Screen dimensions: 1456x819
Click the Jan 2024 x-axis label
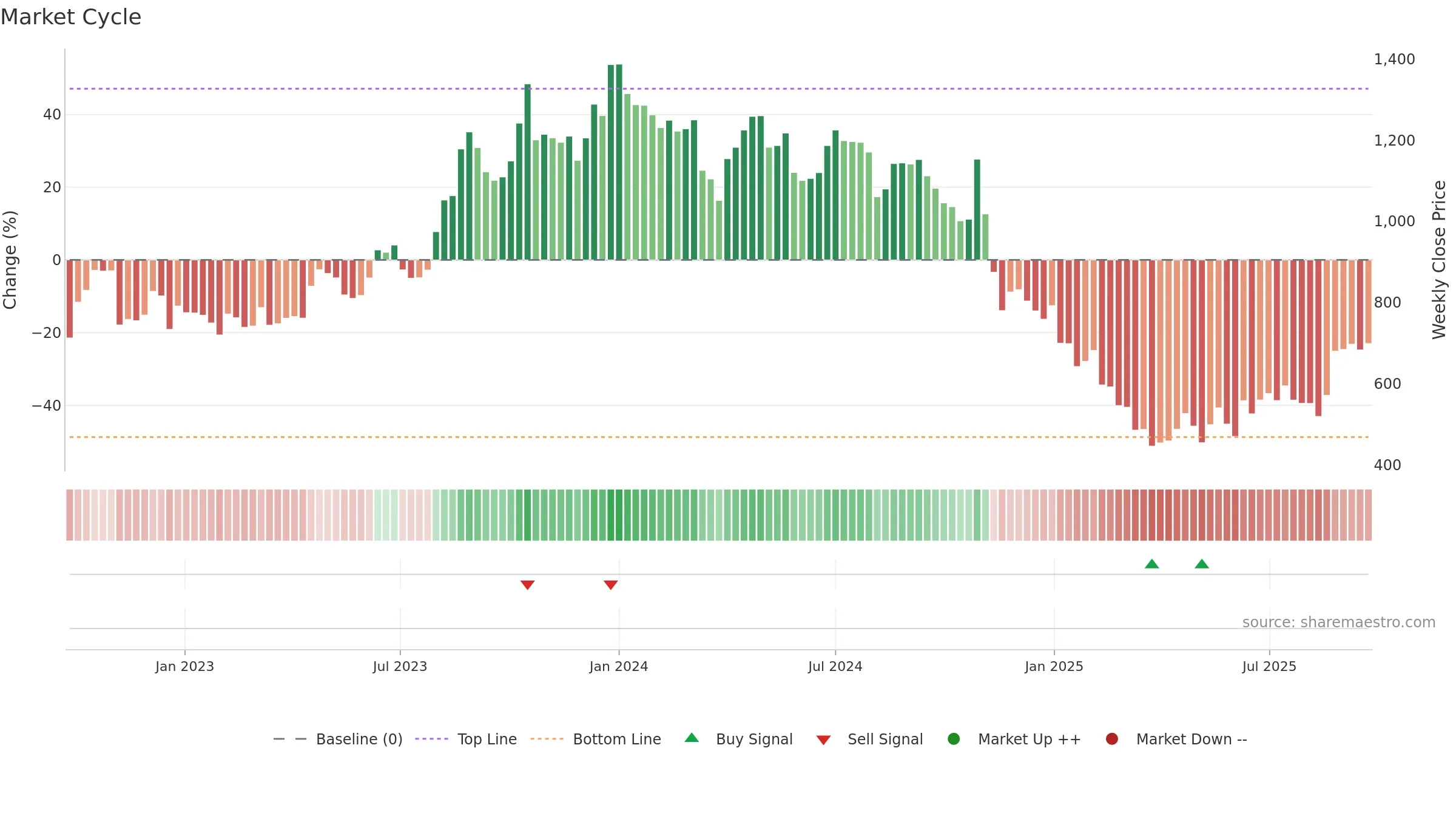point(619,666)
